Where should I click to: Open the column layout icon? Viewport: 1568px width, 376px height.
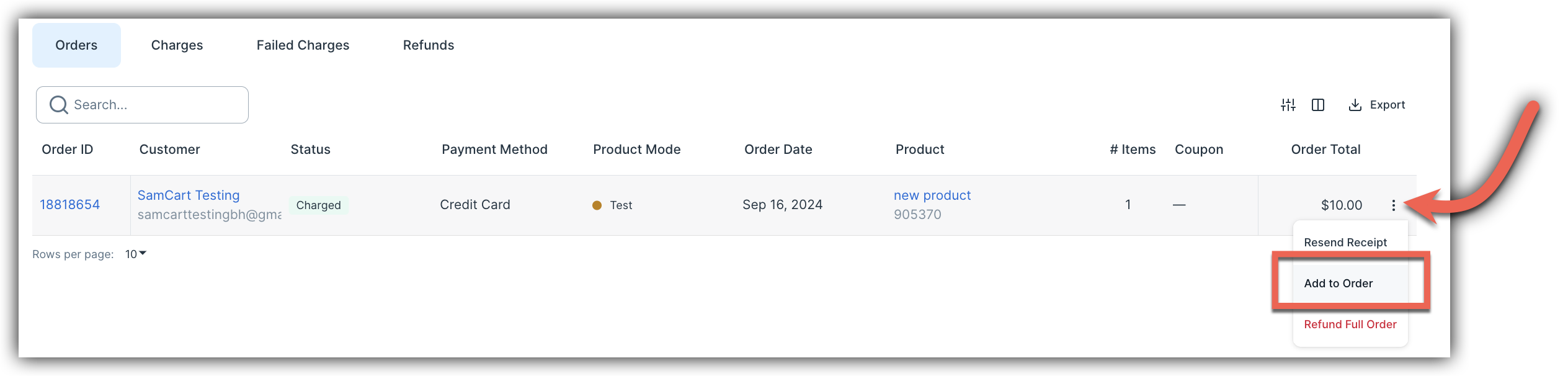(1318, 105)
